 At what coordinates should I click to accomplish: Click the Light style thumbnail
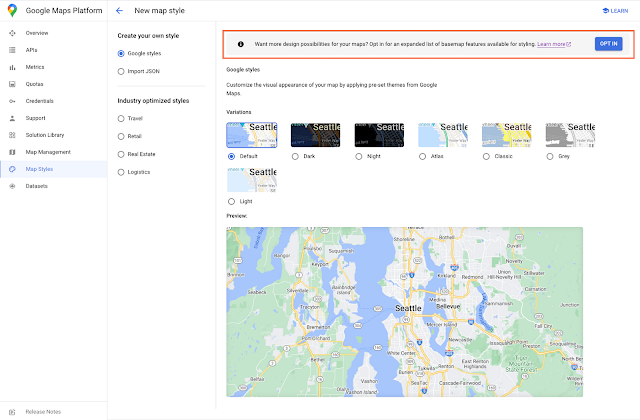(x=252, y=180)
